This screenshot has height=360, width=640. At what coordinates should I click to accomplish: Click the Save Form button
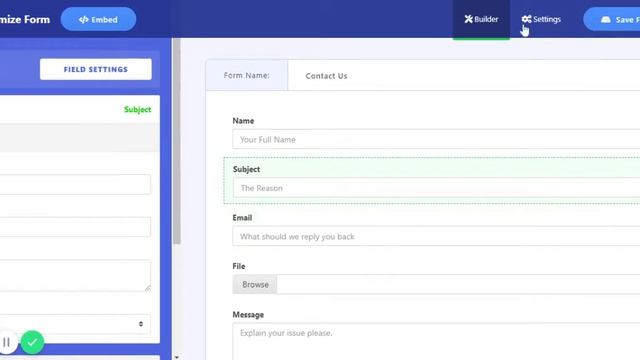[x=612, y=19]
